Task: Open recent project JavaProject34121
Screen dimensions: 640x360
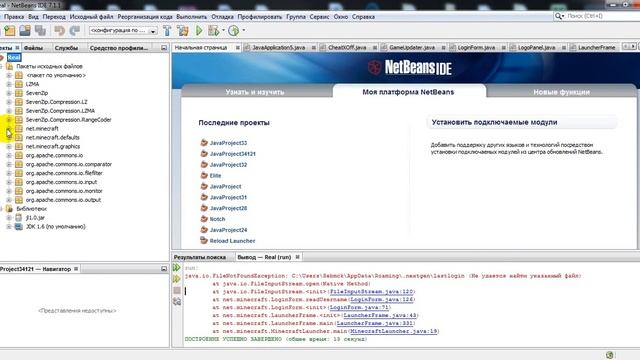Action: click(x=232, y=154)
